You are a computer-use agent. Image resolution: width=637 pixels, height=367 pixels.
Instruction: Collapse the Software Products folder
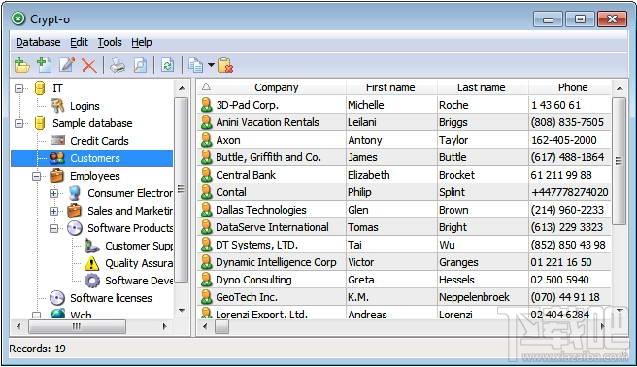click(x=54, y=228)
